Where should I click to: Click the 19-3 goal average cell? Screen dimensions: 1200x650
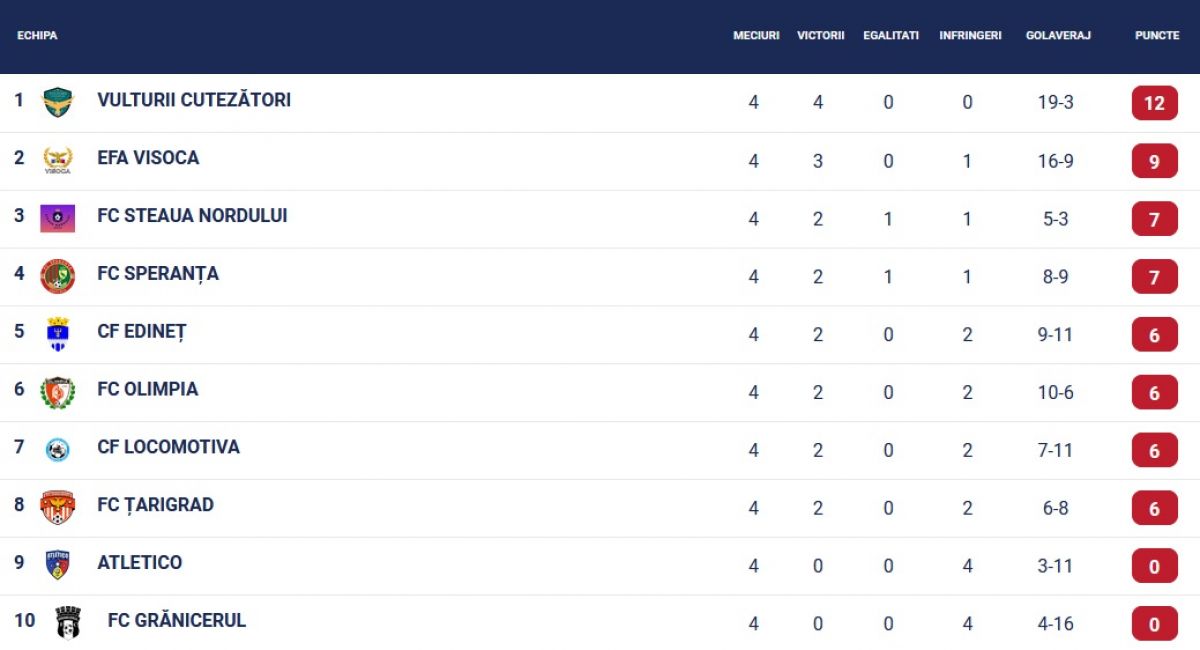[1056, 102]
